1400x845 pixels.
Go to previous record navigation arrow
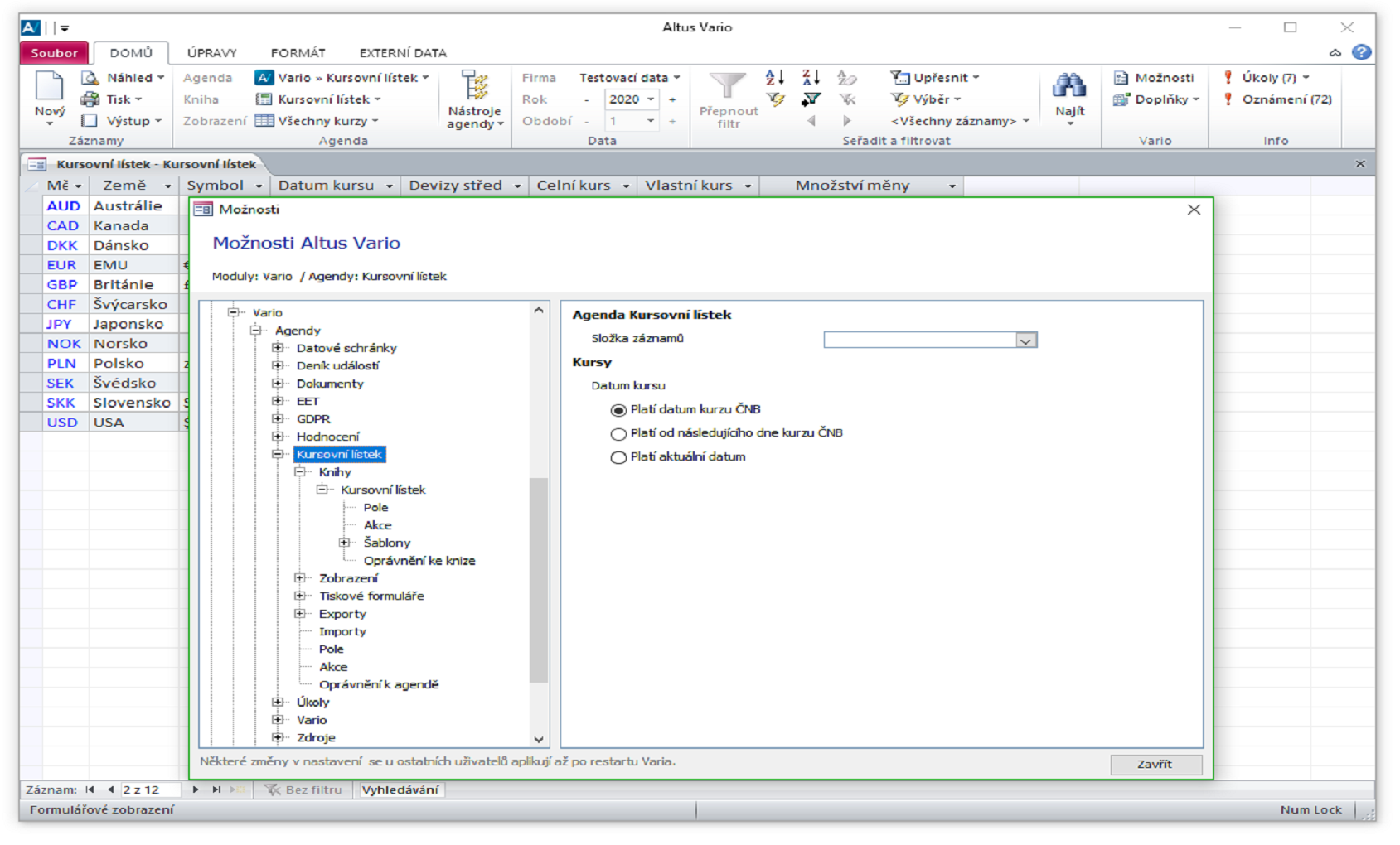coord(110,789)
